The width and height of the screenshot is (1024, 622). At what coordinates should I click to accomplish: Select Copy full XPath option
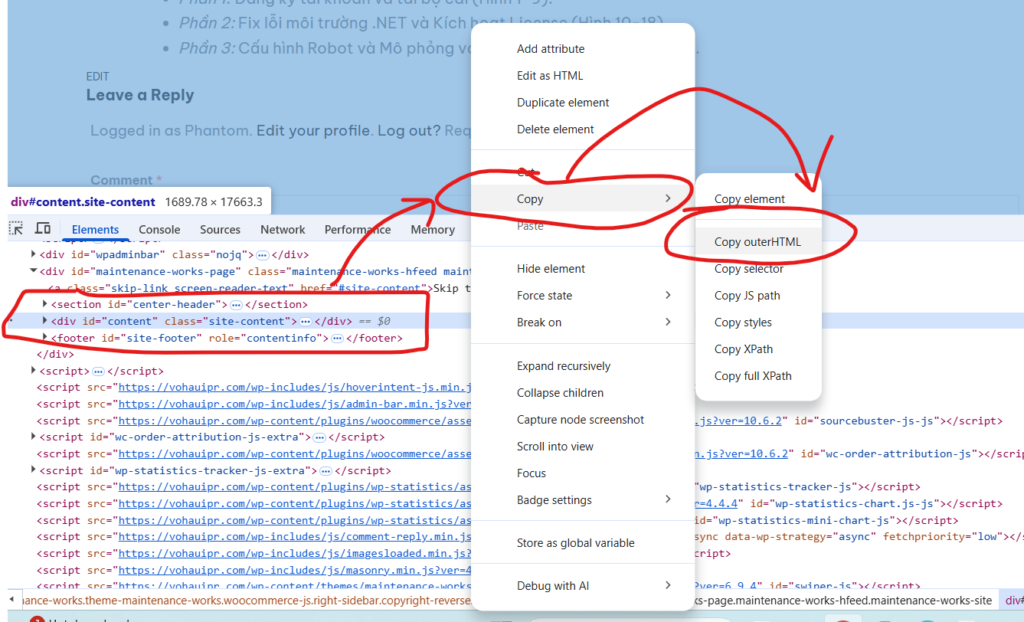752,376
